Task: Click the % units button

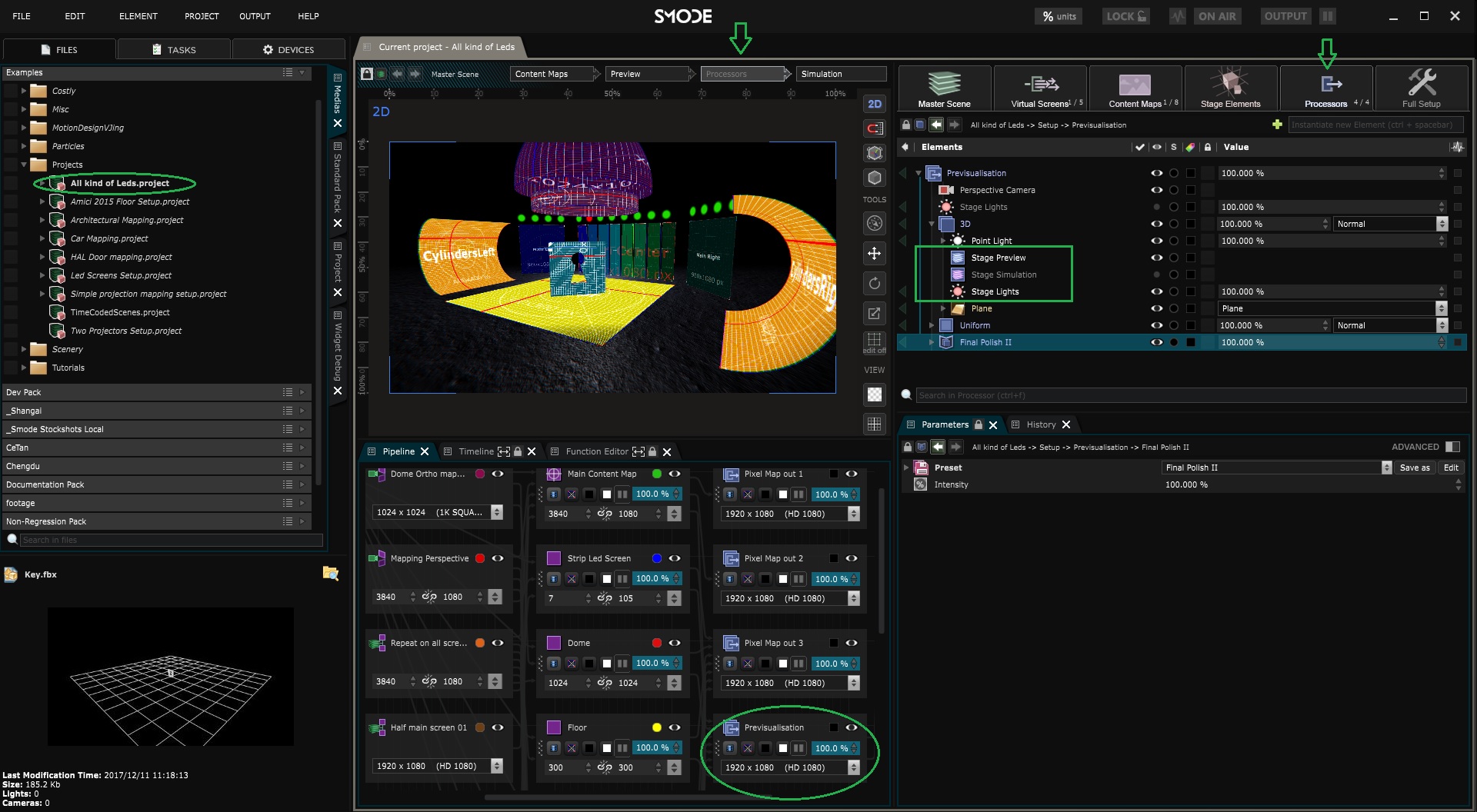Action: pyautogui.click(x=1059, y=16)
